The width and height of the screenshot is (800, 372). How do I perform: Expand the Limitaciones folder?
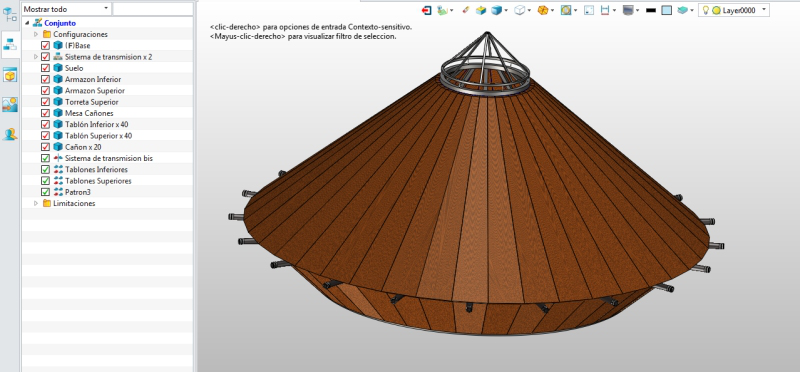[x=36, y=203]
